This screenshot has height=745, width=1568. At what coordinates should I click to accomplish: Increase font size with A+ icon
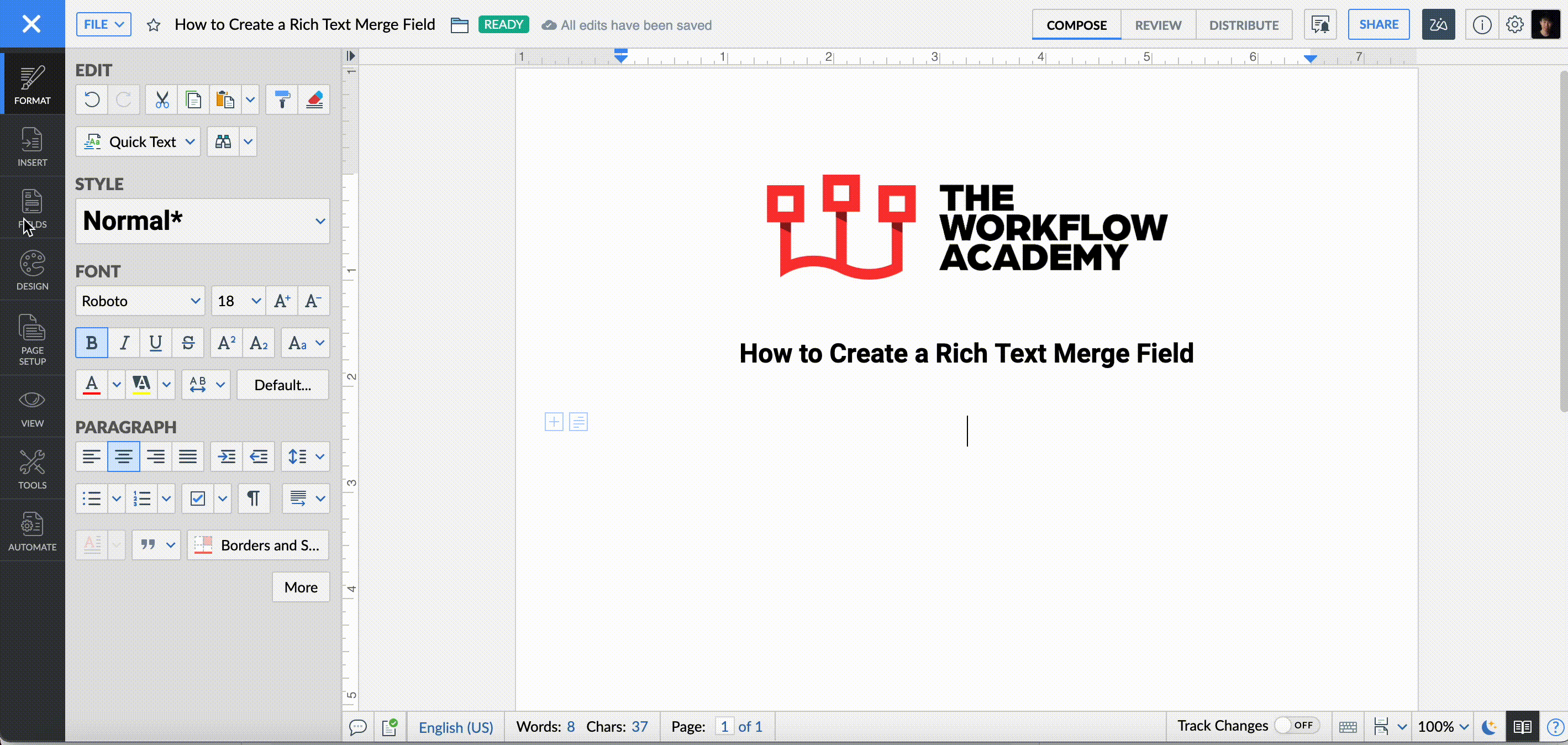[x=282, y=301]
